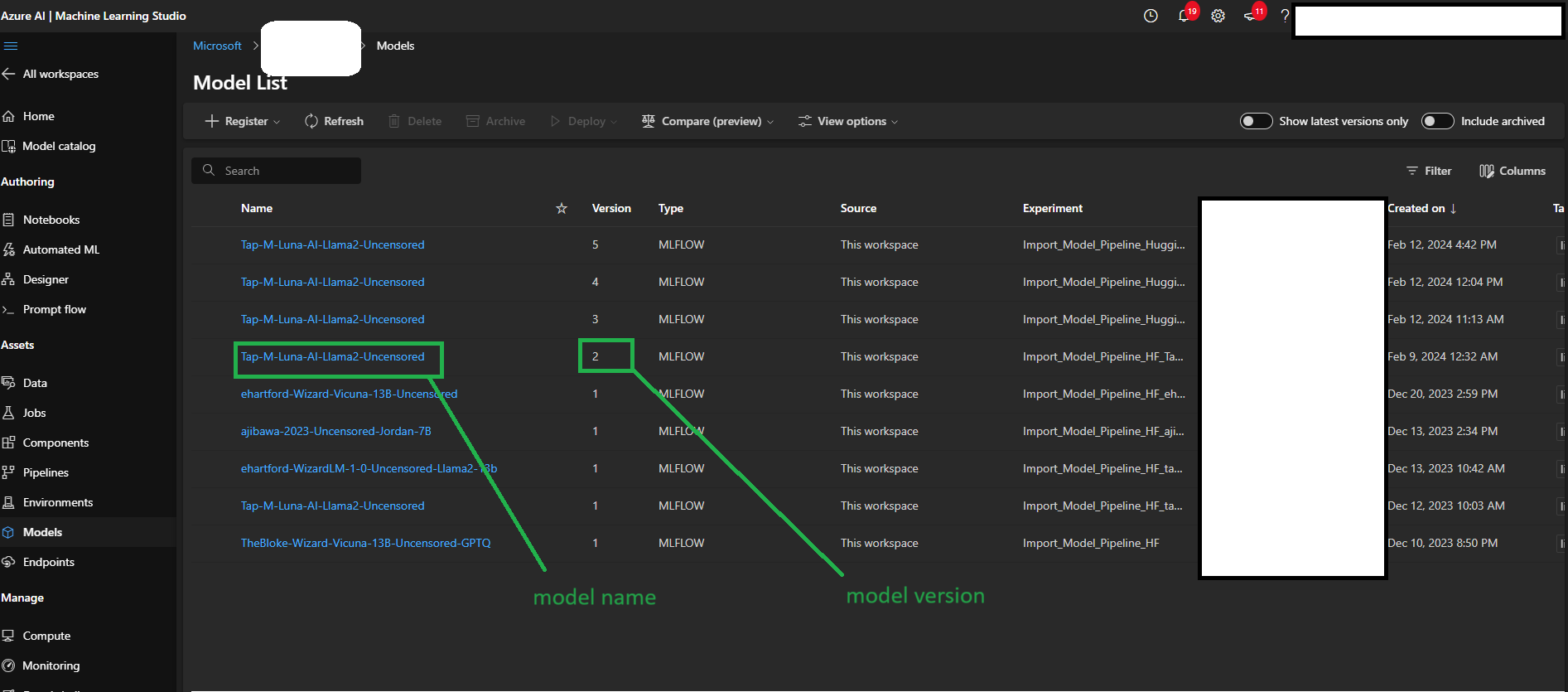Screen dimensions: 1568x692
Task: Click the Search input field
Action: pyautogui.click(x=277, y=171)
